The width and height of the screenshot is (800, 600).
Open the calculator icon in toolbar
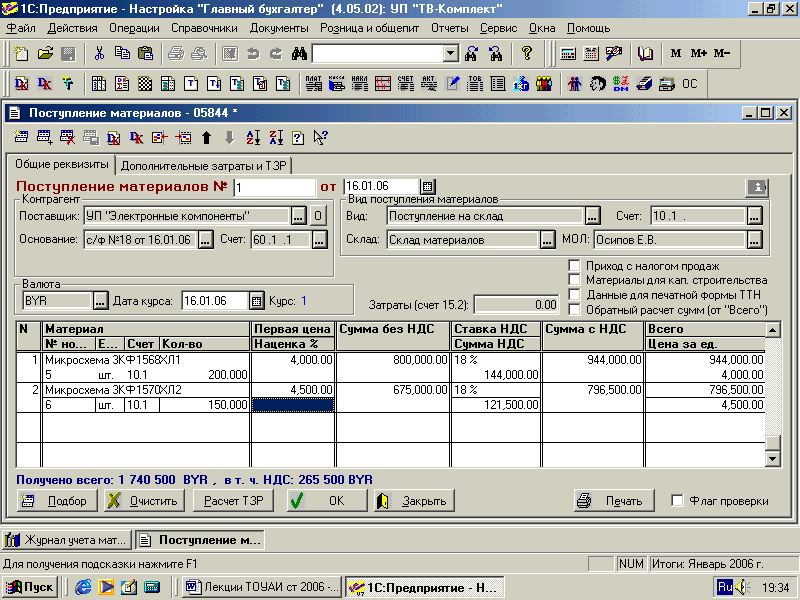click(x=568, y=53)
